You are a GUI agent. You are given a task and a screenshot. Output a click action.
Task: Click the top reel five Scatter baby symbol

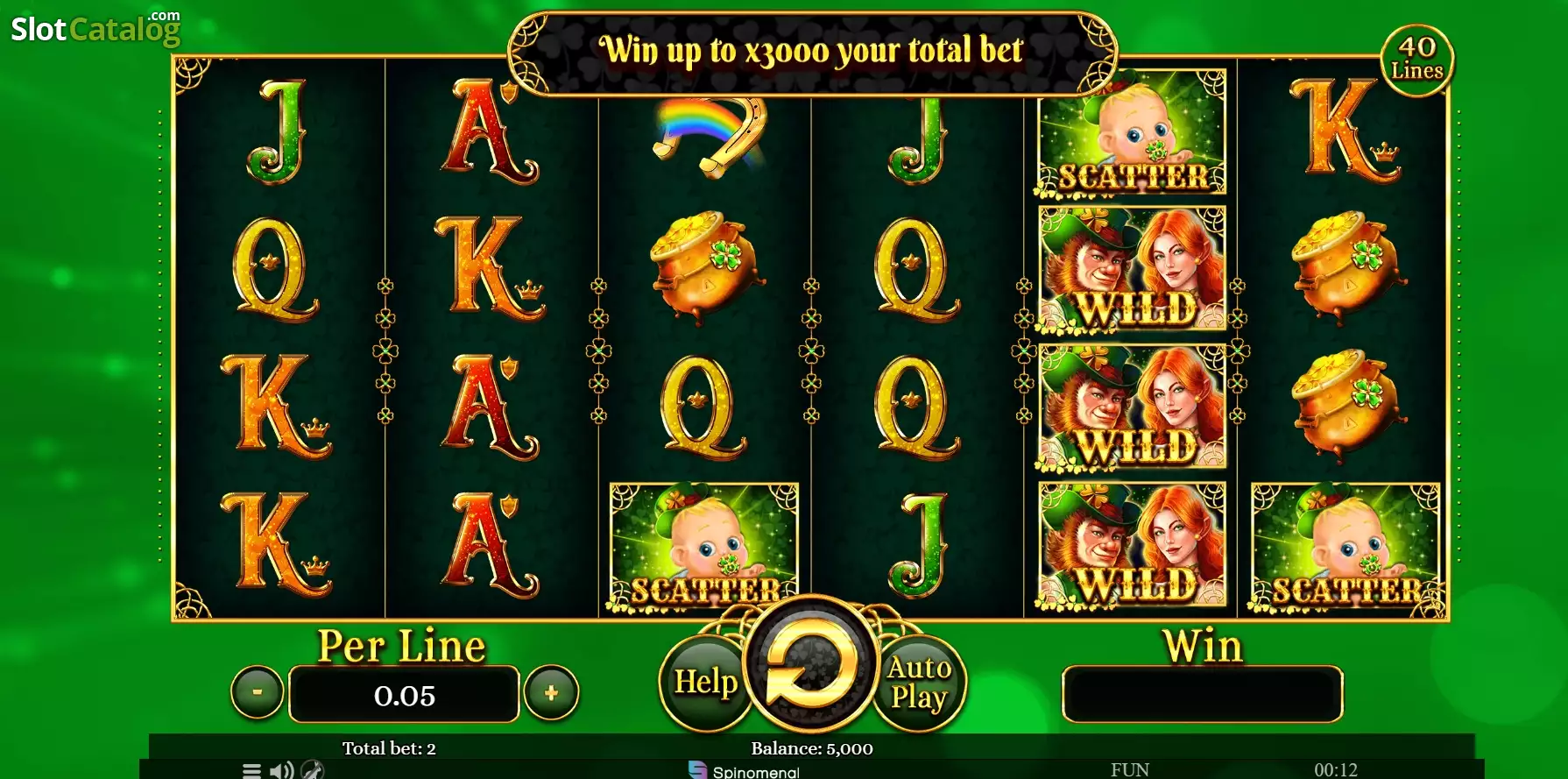click(x=1131, y=135)
